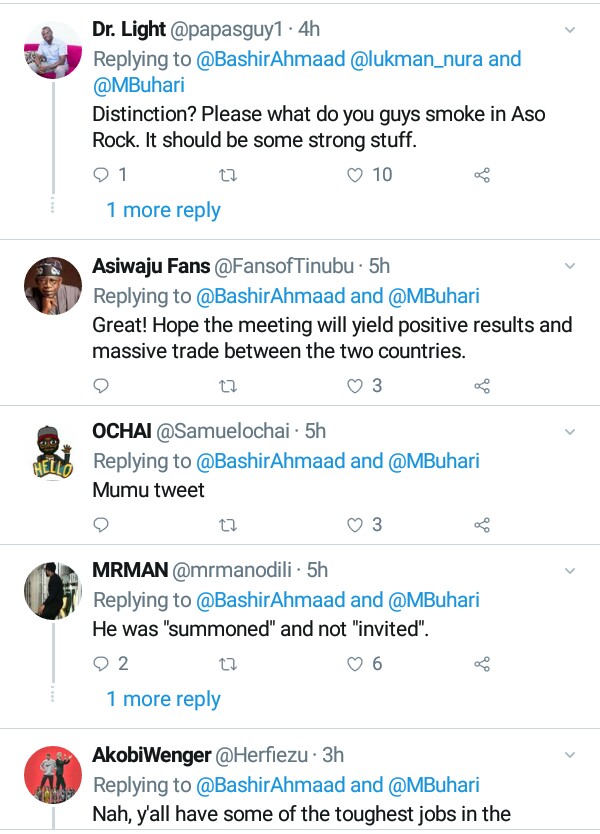Open dropdown caret on OCHAI's tweet
600x834 pixels.
click(570, 432)
